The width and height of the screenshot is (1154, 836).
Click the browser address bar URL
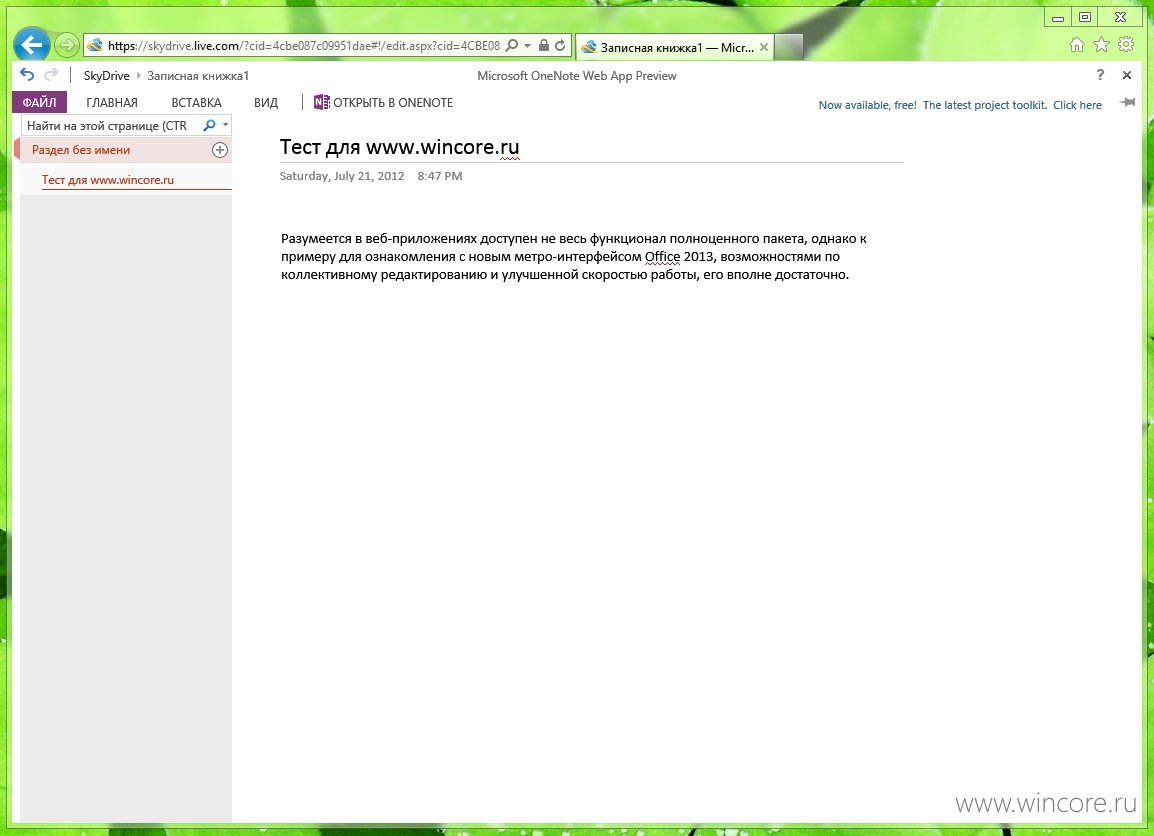(304, 46)
